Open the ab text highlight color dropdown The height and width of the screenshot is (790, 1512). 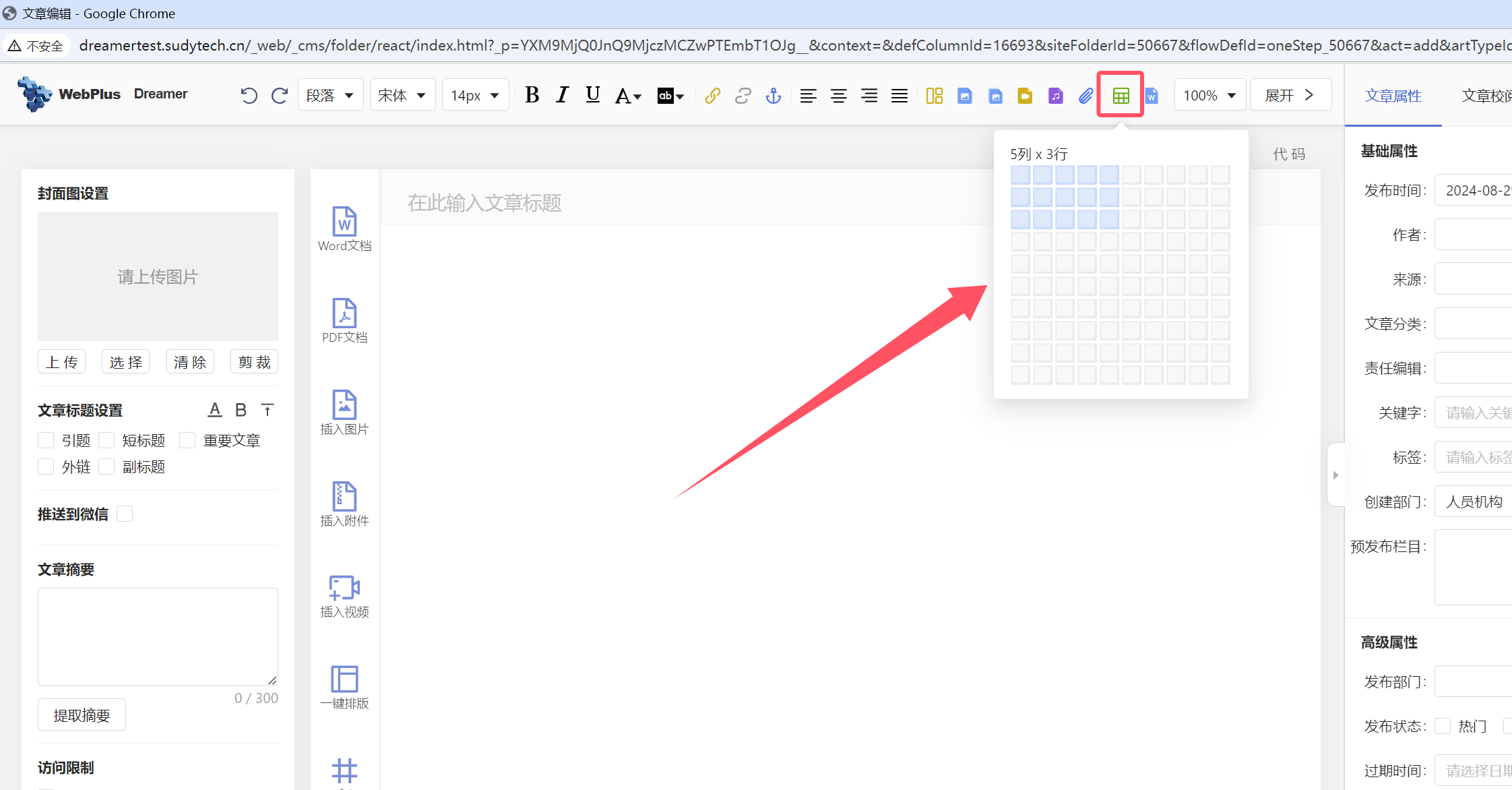click(670, 96)
